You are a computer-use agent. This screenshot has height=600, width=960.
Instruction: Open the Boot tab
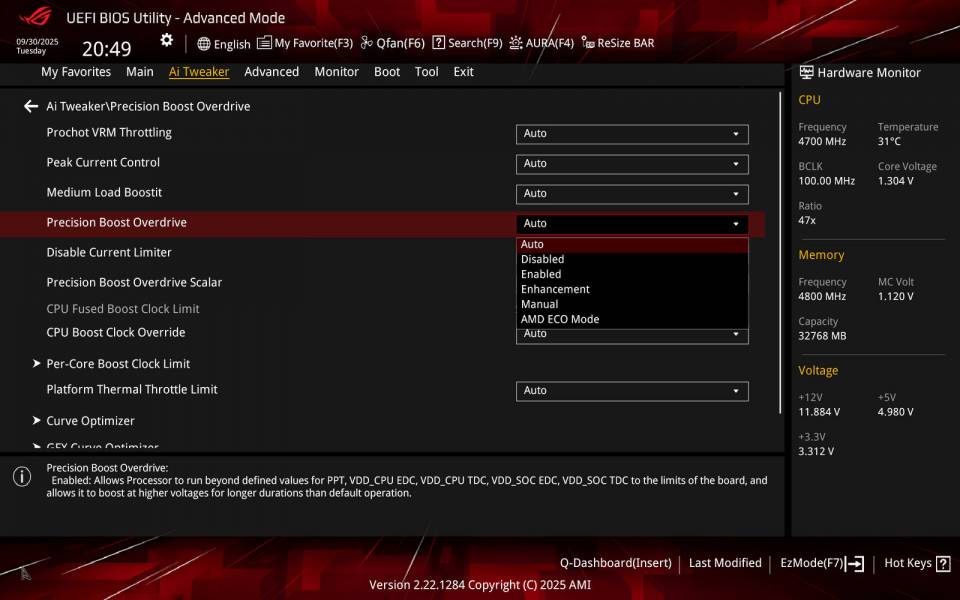(387, 71)
